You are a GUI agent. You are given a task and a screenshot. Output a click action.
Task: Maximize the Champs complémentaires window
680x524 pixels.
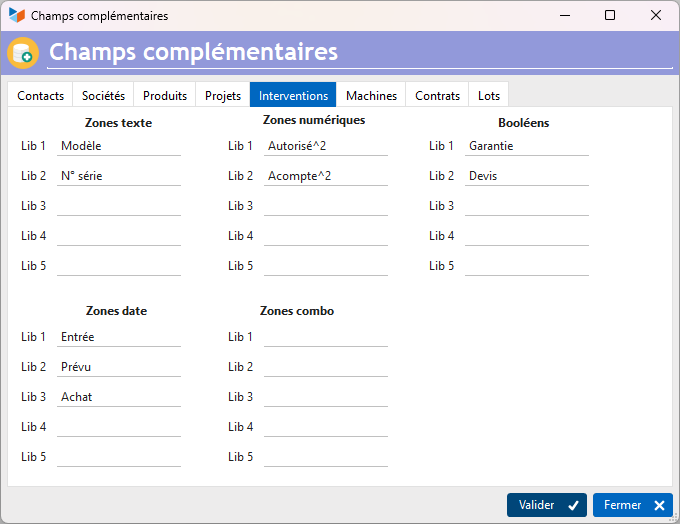pyautogui.click(x=610, y=15)
